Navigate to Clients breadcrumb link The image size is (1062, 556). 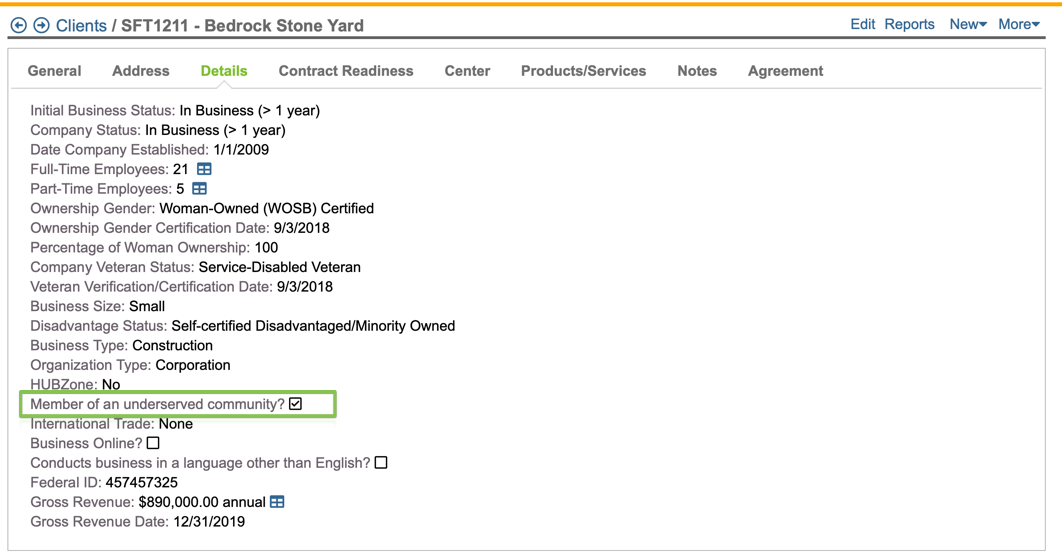[x=81, y=25]
